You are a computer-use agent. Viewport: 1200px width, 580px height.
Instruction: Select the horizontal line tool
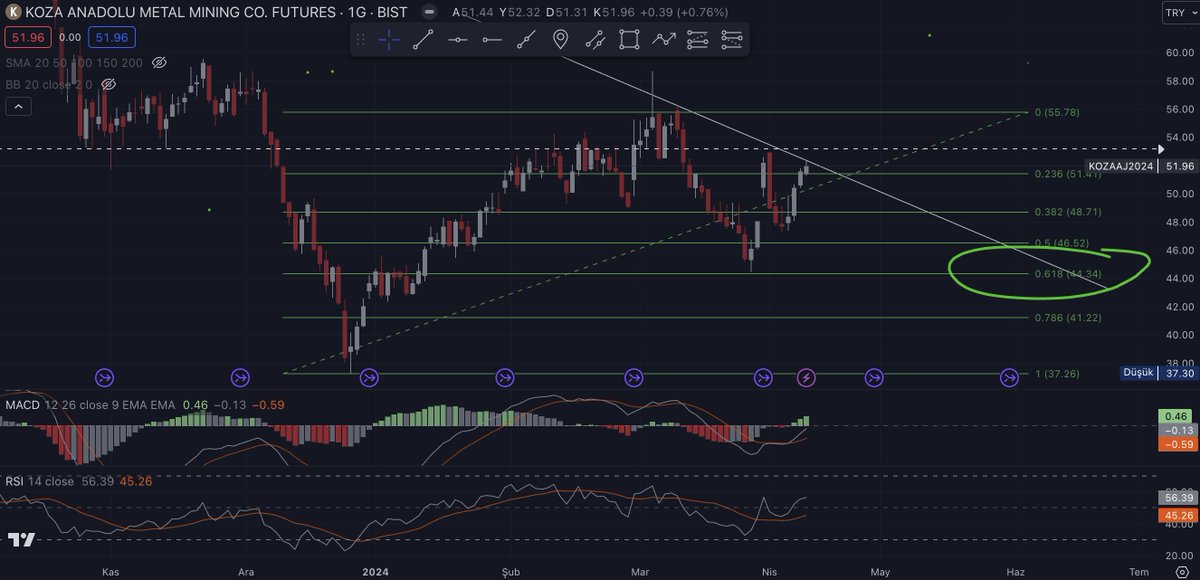click(457, 39)
